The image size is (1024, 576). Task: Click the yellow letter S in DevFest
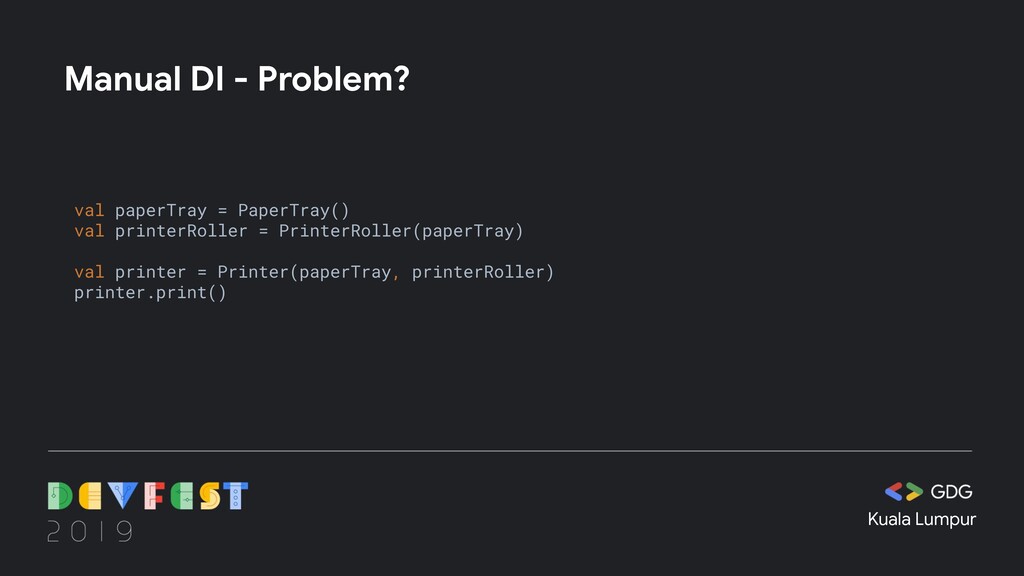(210, 496)
